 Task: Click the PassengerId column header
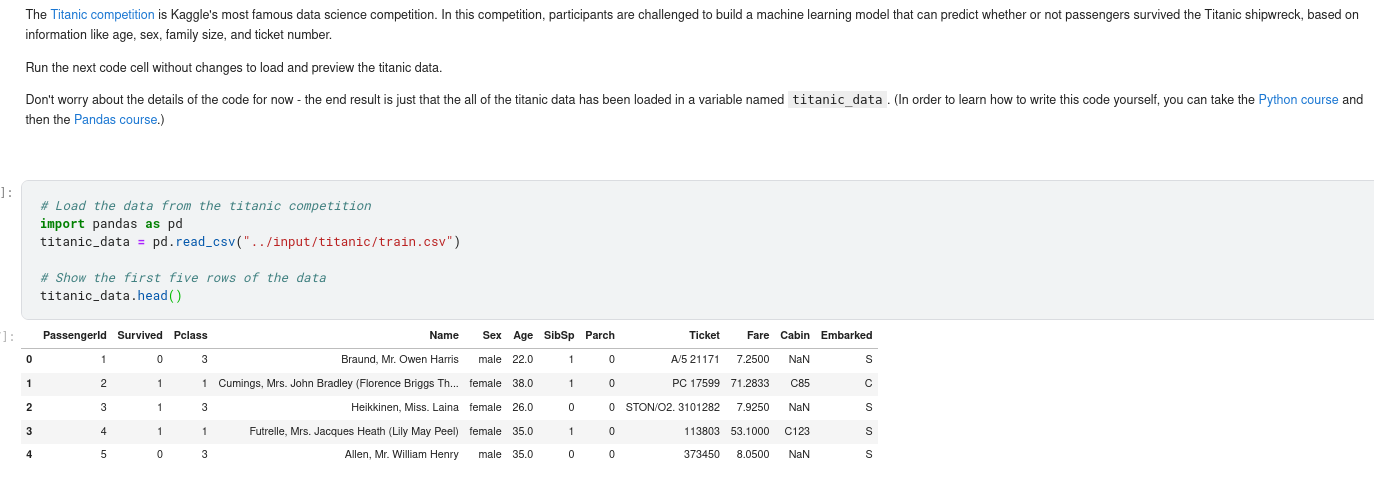coord(75,335)
